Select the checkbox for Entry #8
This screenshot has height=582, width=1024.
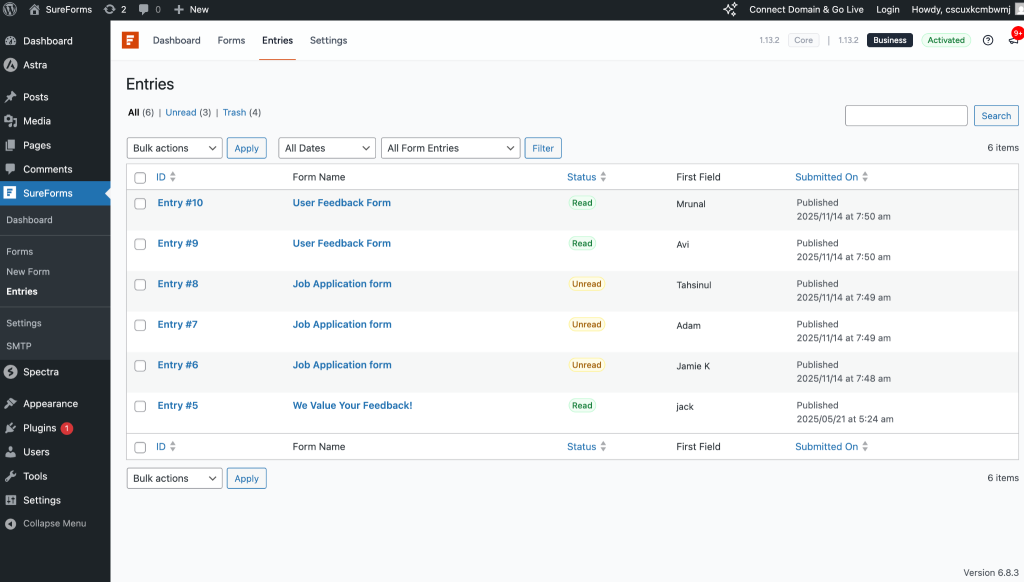coord(140,284)
